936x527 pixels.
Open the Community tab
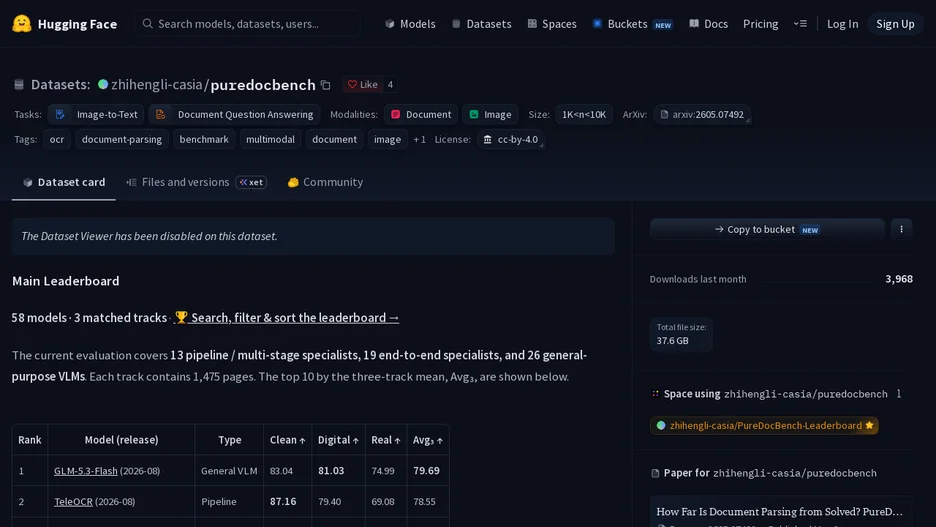click(x=325, y=183)
